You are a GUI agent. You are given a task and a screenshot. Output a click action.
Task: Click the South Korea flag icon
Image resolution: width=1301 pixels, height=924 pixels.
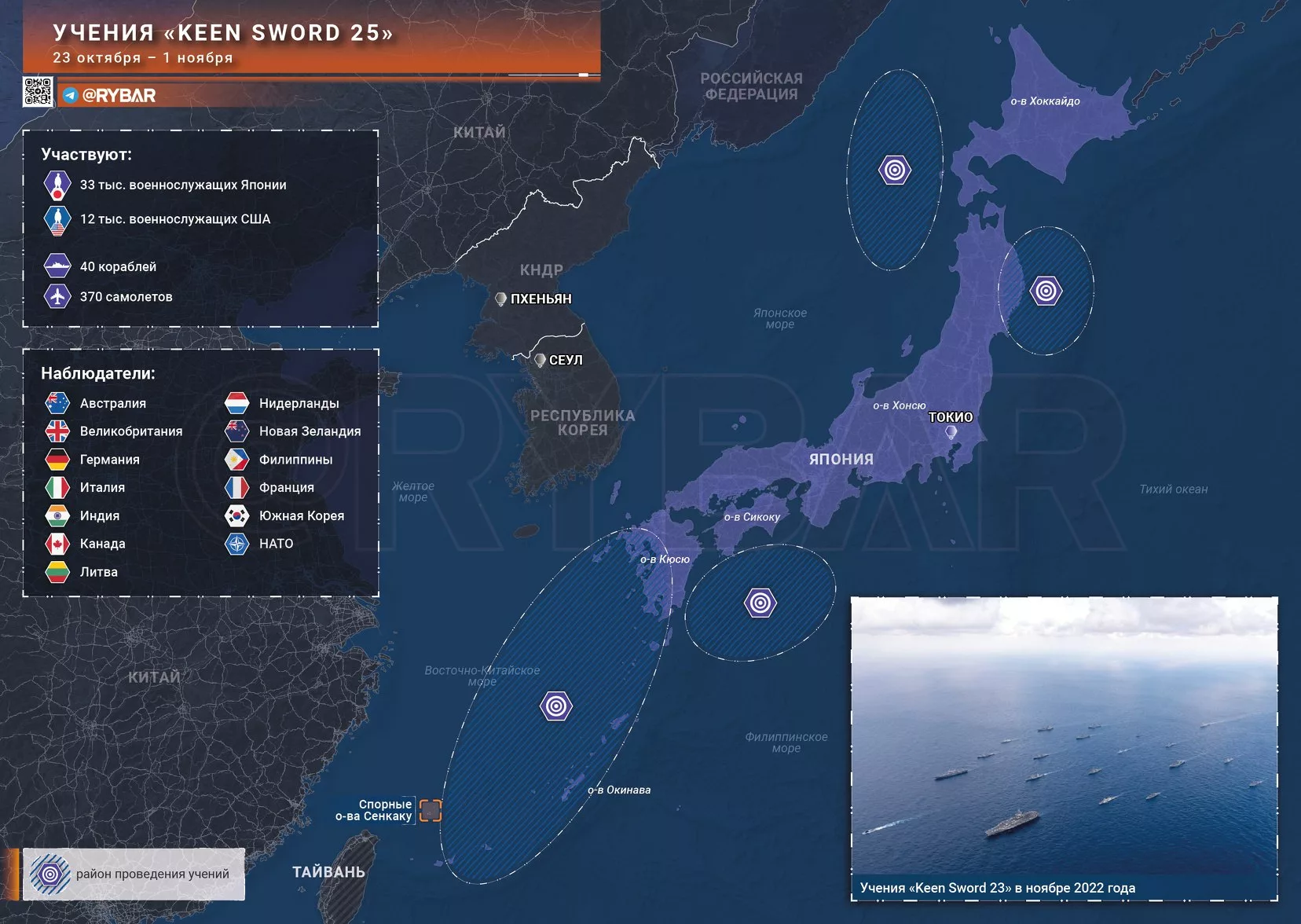pos(236,516)
